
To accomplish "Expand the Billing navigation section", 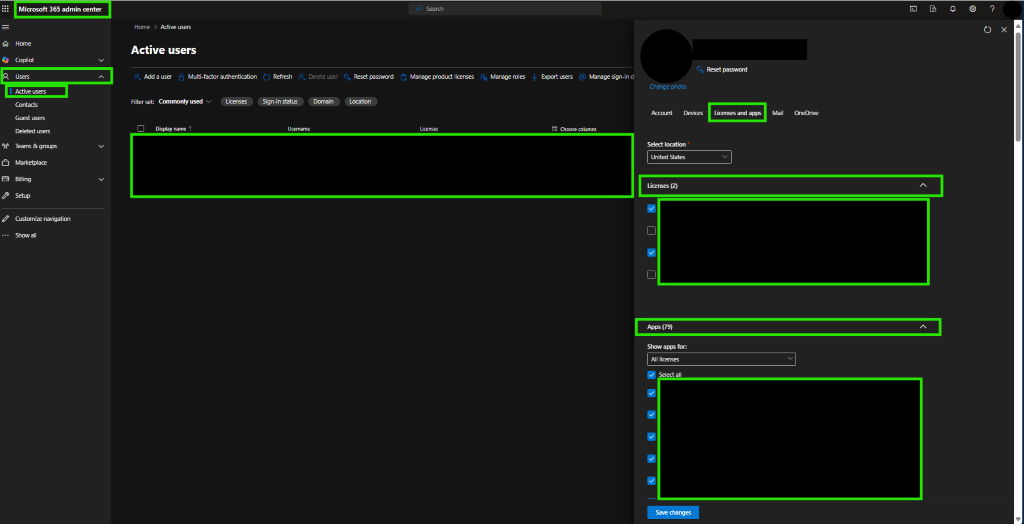I will (101, 179).
